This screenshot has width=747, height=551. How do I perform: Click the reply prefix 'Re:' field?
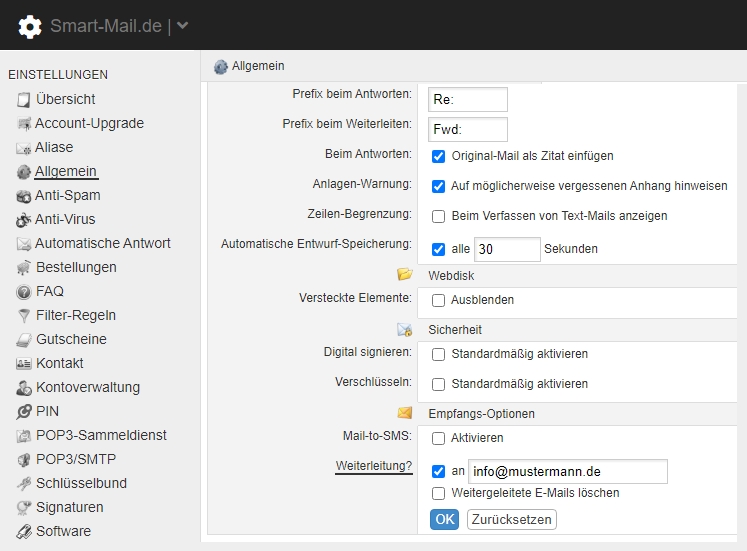(468, 100)
